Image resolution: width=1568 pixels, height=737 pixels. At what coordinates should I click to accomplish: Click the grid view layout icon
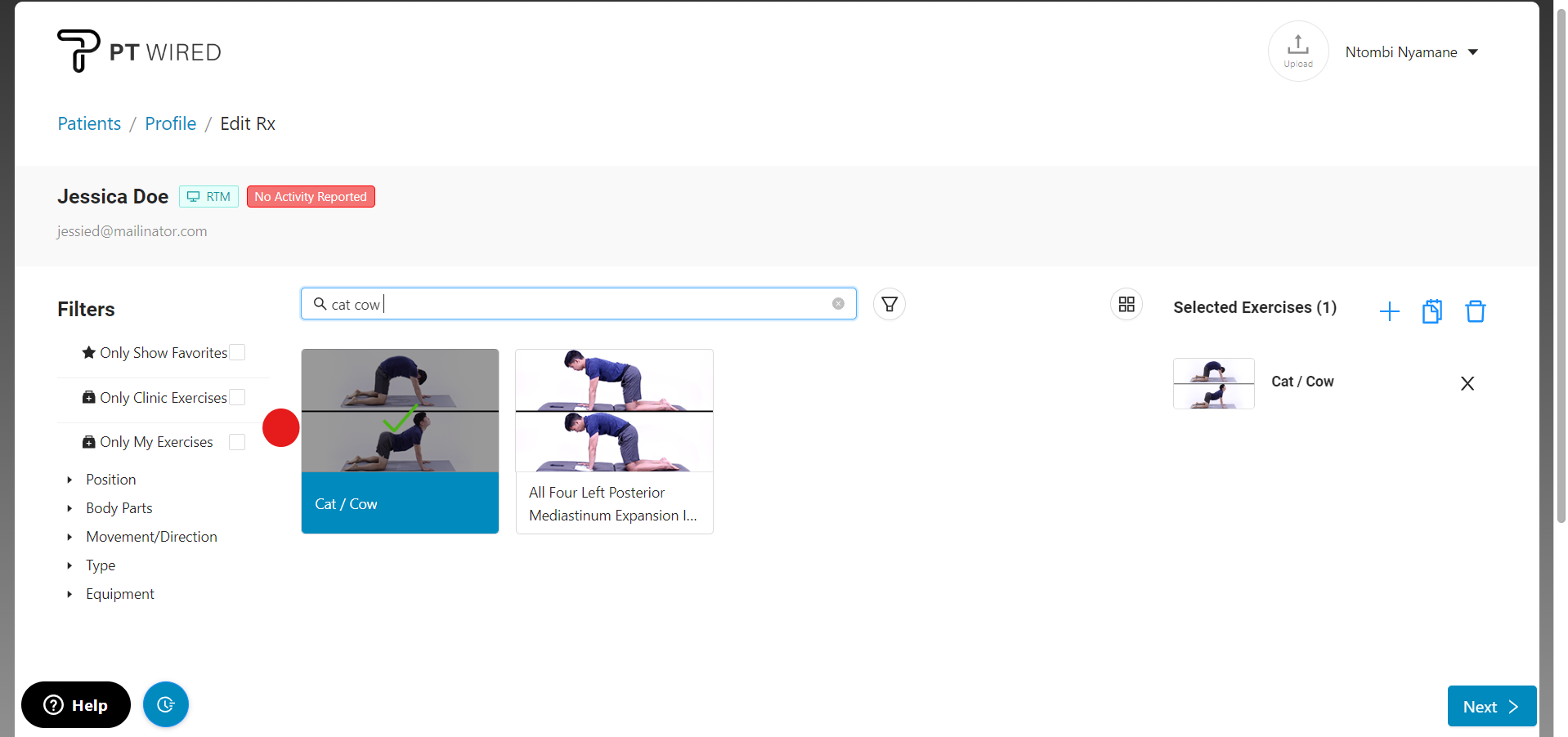[1126, 304]
